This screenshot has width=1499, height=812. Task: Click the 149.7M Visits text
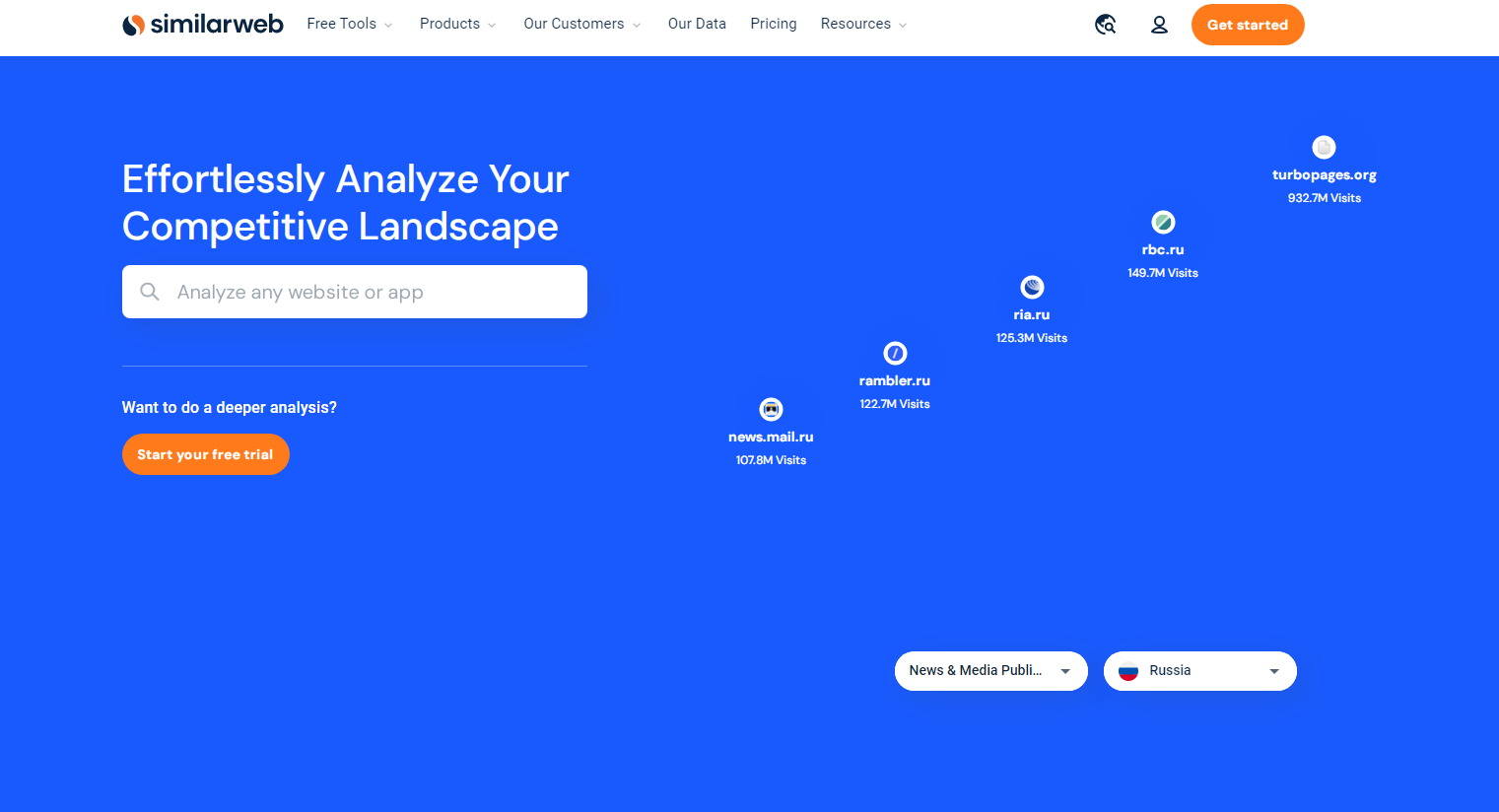coord(1163,273)
